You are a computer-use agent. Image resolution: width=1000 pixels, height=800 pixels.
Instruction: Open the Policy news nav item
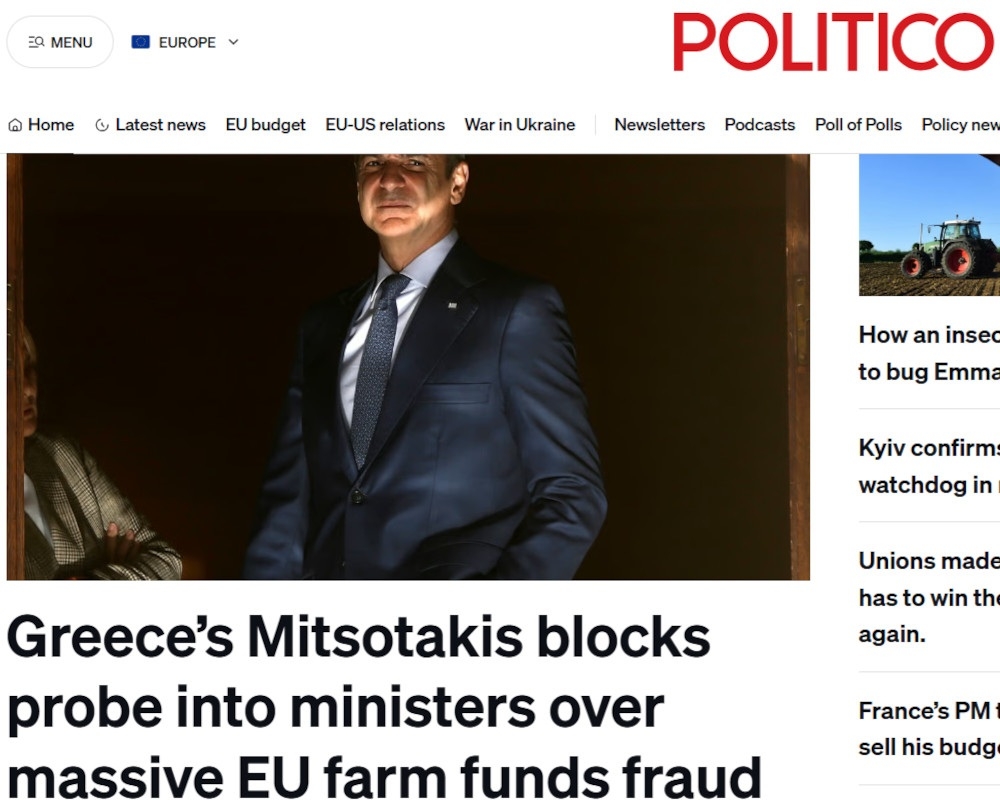pos(960,125)
